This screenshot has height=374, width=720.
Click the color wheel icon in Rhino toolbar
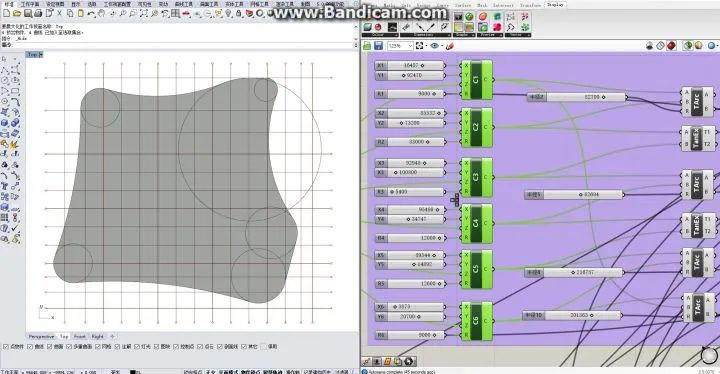259,13
